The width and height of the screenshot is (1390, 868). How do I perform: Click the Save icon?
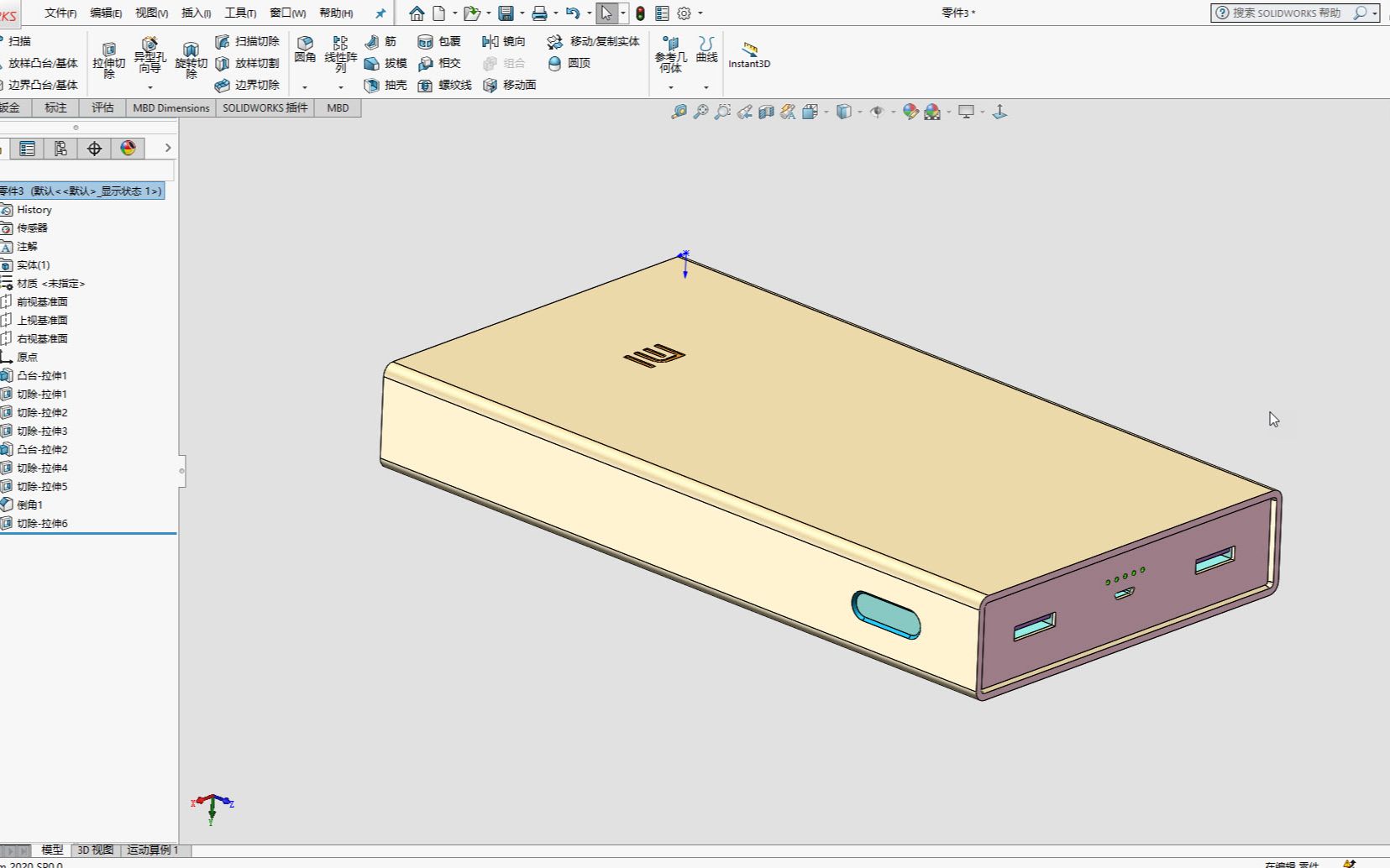[x=506, y=13]
